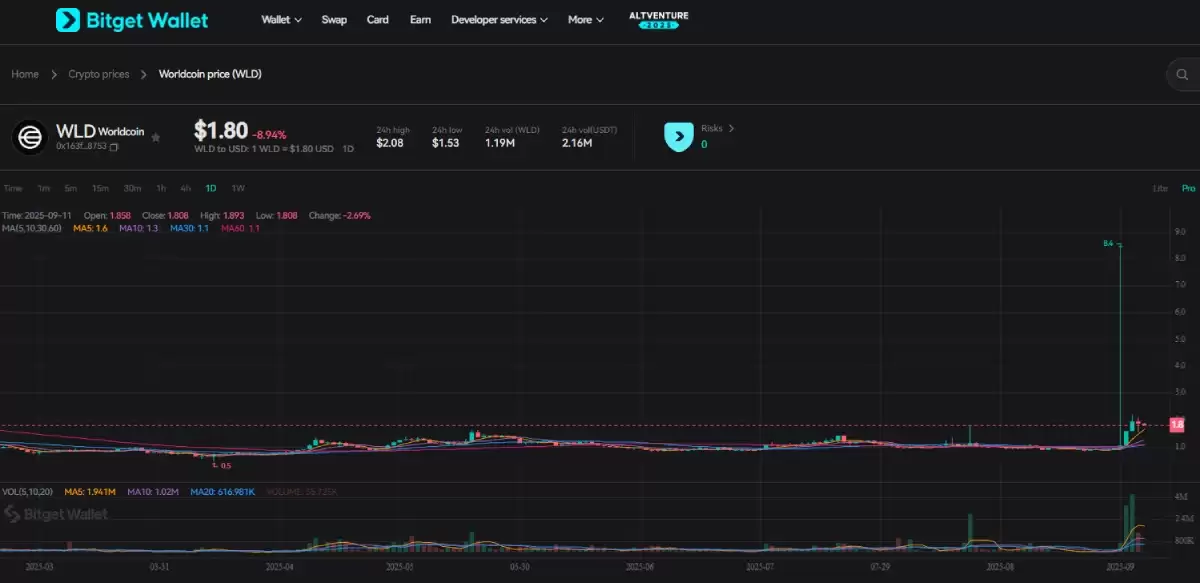Click the current price 1.8 marker
1200x583 pixels.
tap(1178, 424)
